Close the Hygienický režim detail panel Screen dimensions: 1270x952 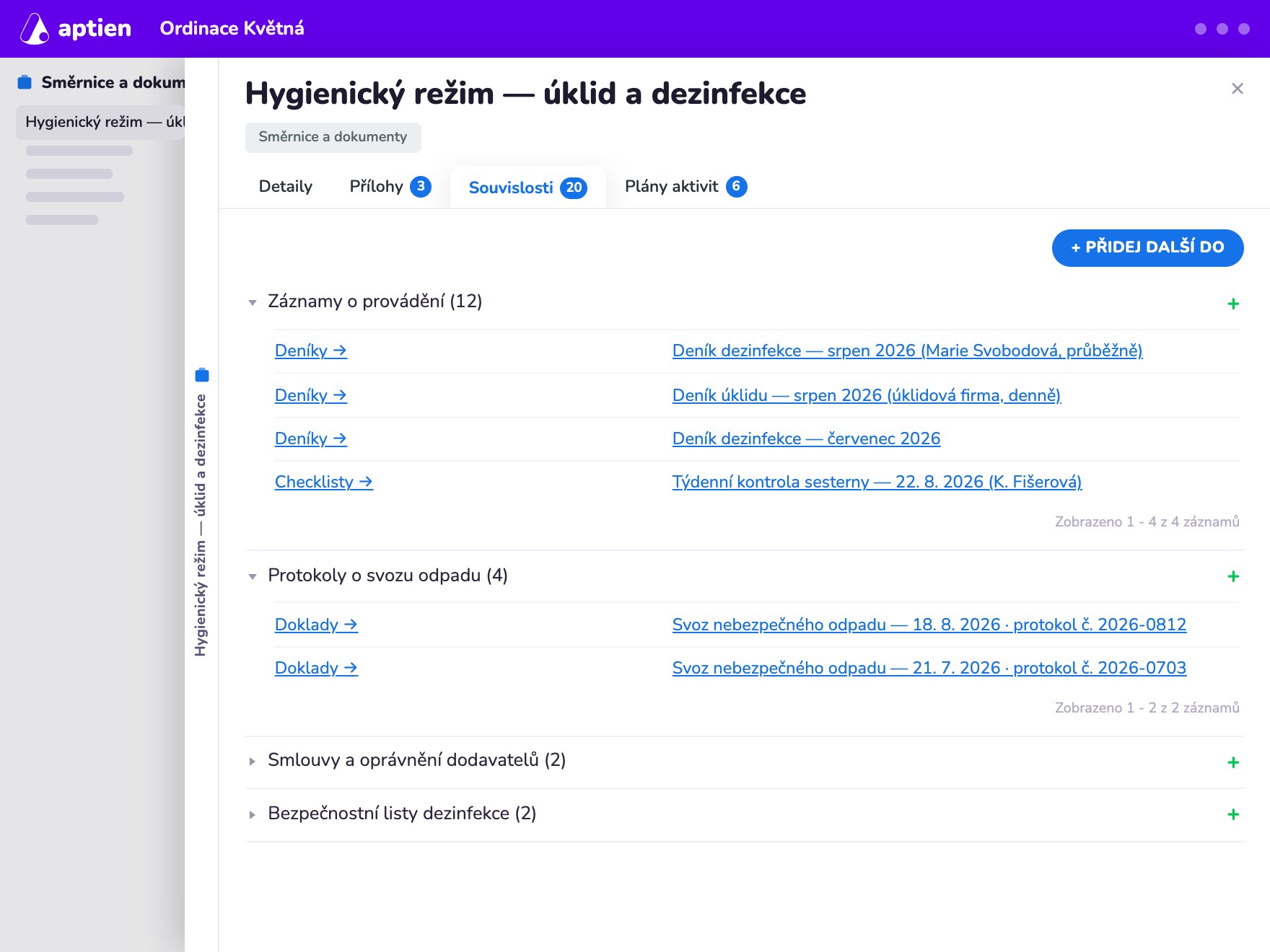pos(1237,89)
